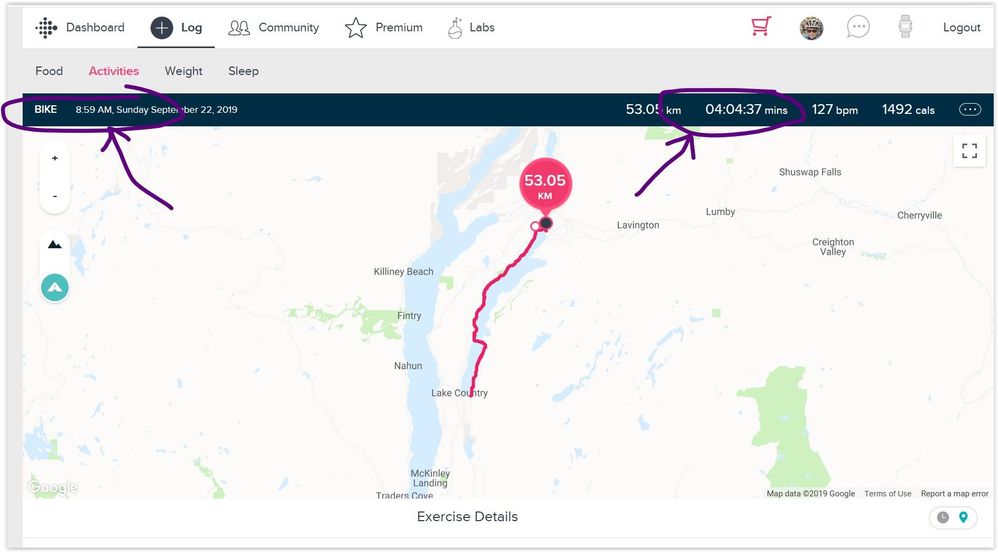Open the messages chat bubble
The image size is (998, 552).
pos(858,27)
